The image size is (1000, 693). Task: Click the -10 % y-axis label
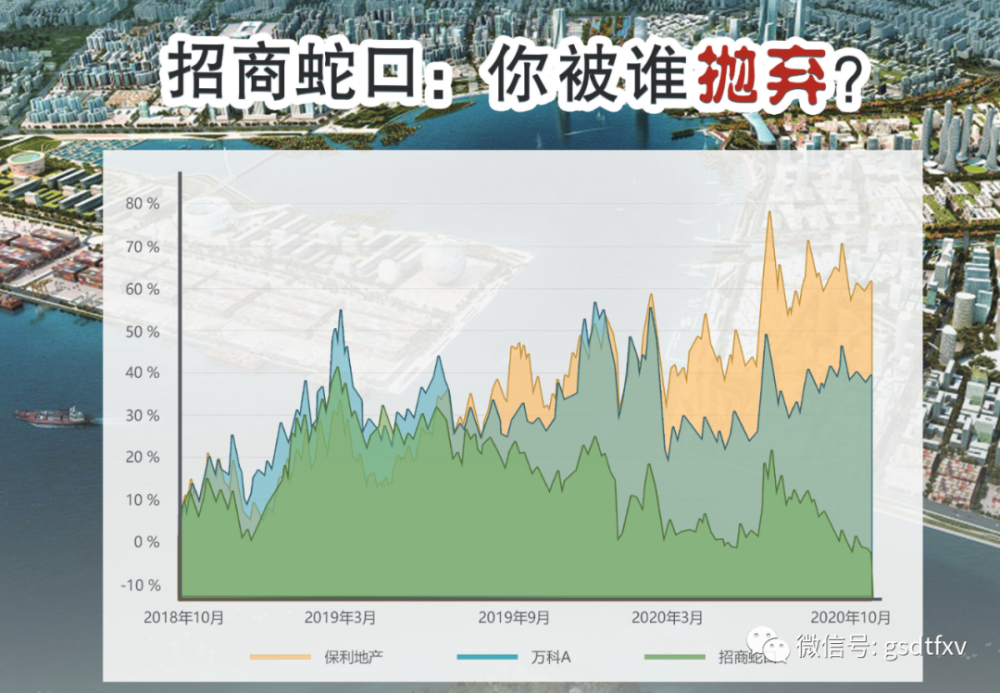tap(141, 585)
